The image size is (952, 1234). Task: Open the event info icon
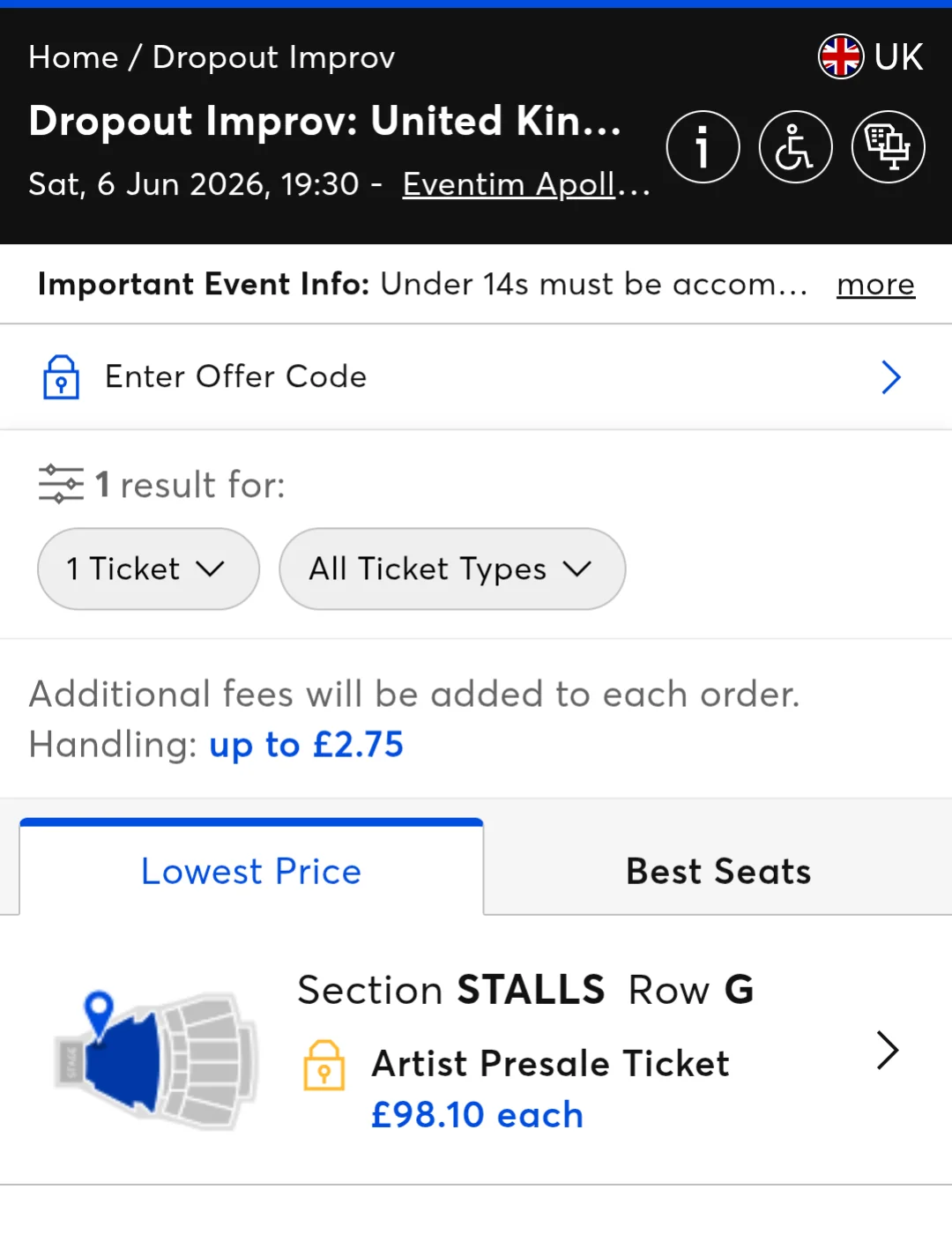tap(703, 147)
